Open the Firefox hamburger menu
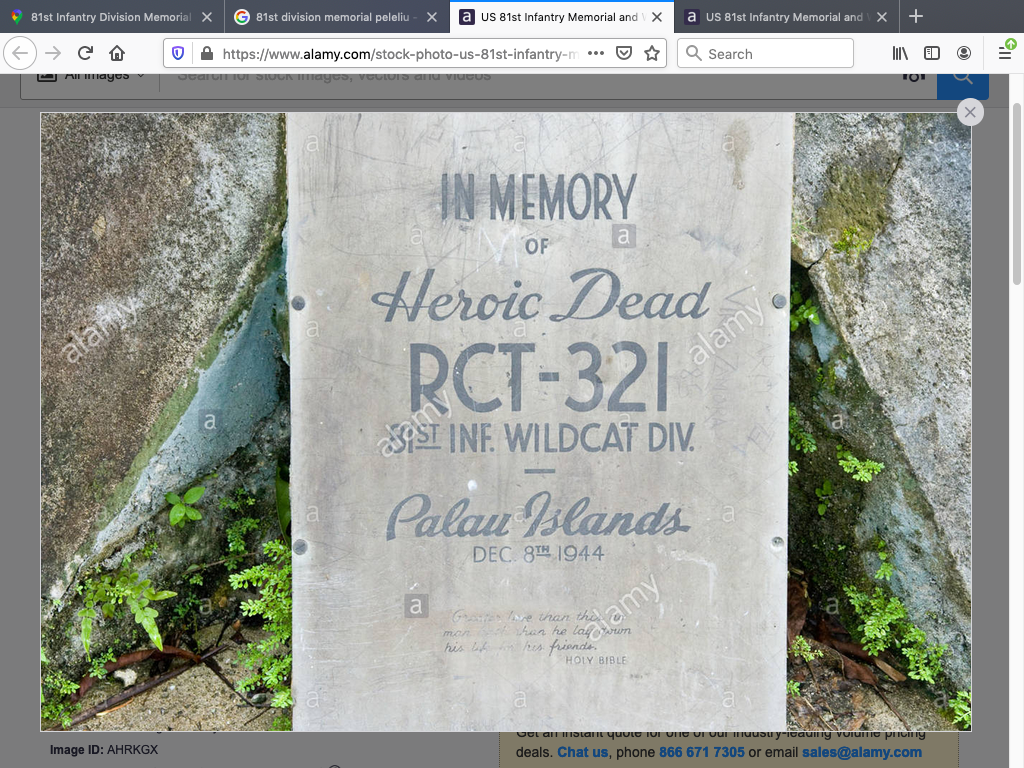 point(1005,54)
